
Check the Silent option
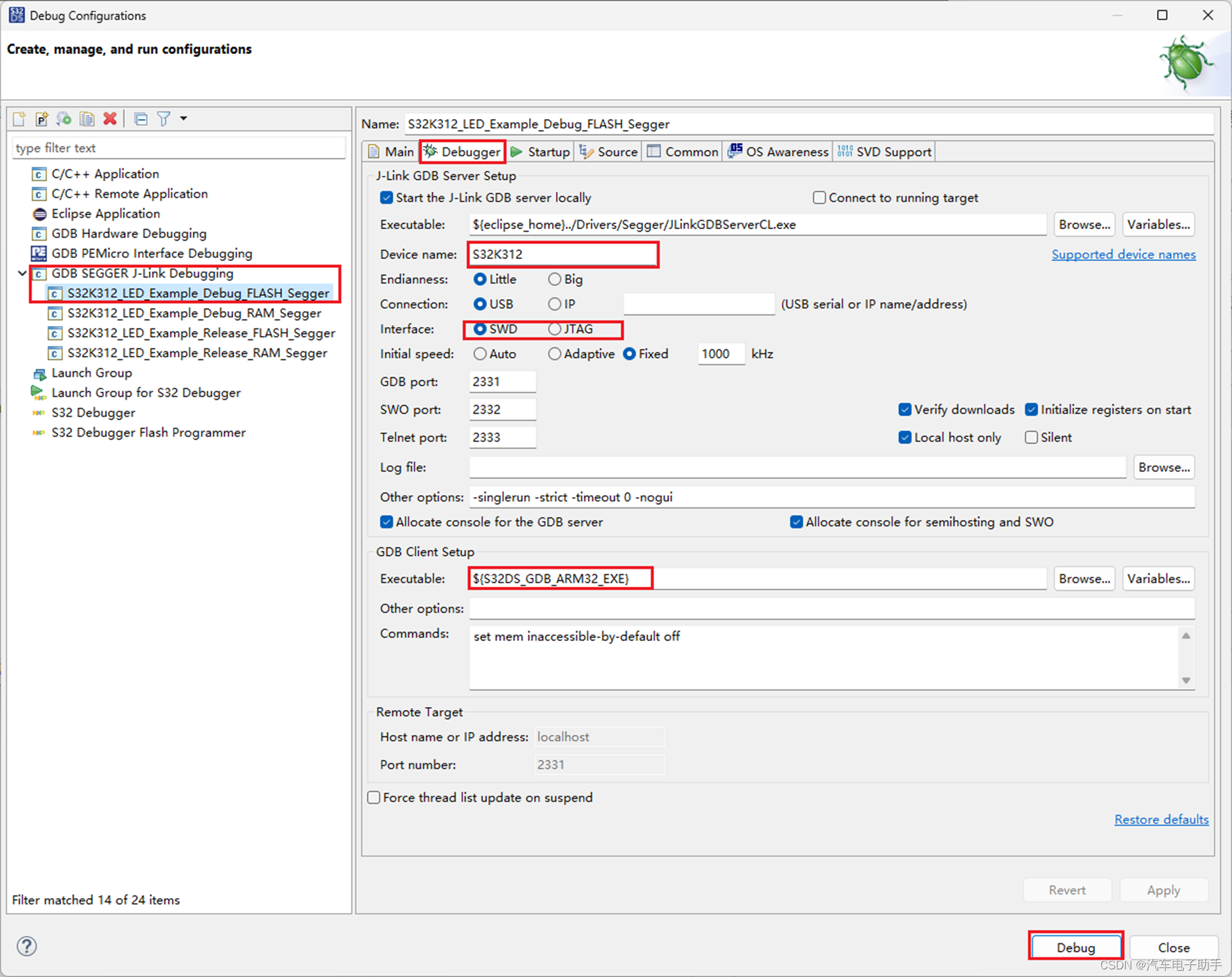click(1031, 437)
